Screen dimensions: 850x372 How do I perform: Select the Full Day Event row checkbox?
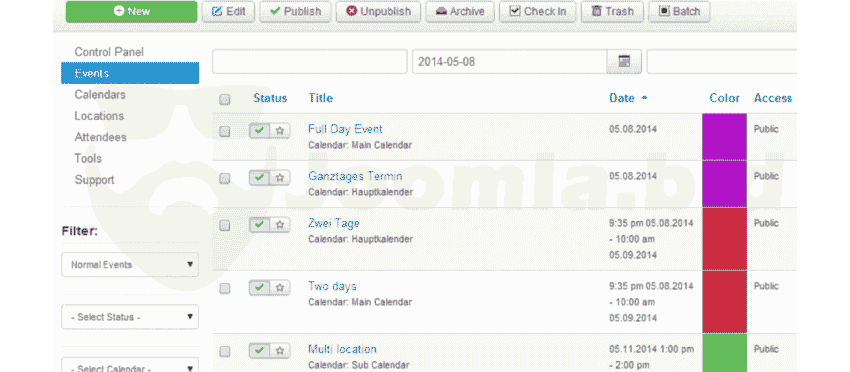pos(225,131)
